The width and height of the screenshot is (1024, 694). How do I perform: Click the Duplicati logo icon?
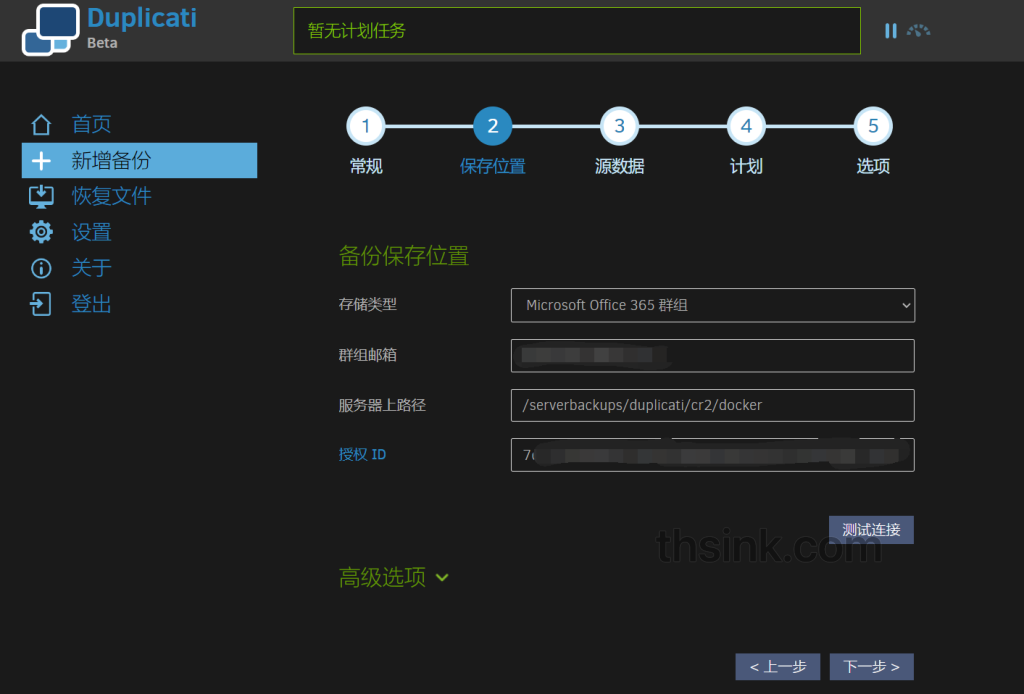point(49,30)
